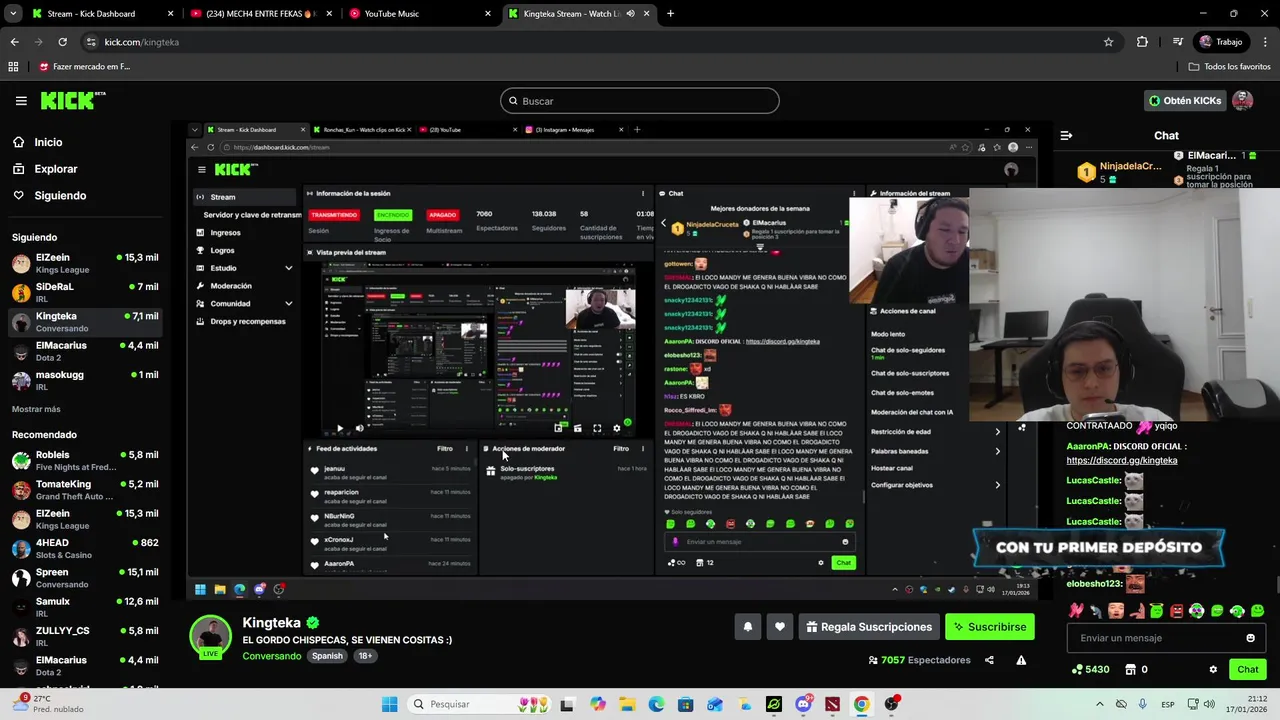Screen dimensions: 1280x720
Task: Open Samulx IRL channel
Action: pyautogui.click(x=85, y=607)
